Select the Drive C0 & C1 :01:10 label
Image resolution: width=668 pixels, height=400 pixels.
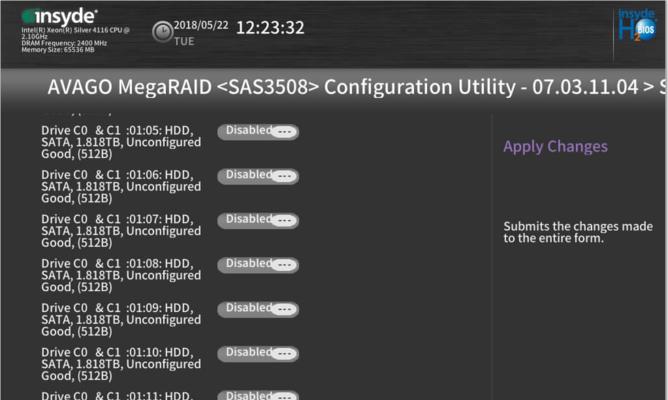121,363
